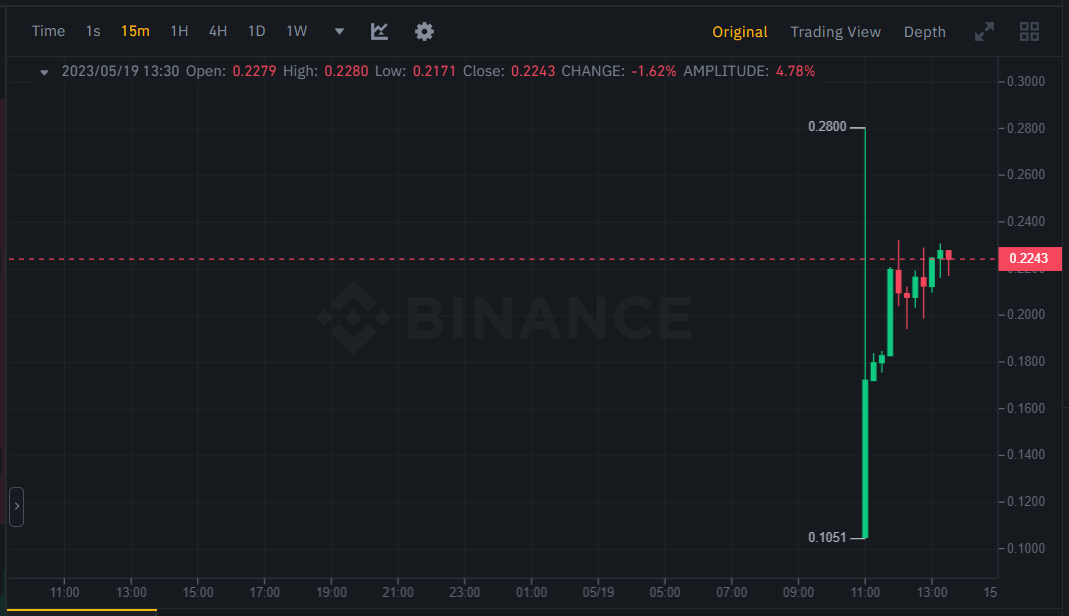Image resolution: width=1069 pixels, height=616 pixels.
Task: Click the High value 0.2280
Action: coord(346,72)
